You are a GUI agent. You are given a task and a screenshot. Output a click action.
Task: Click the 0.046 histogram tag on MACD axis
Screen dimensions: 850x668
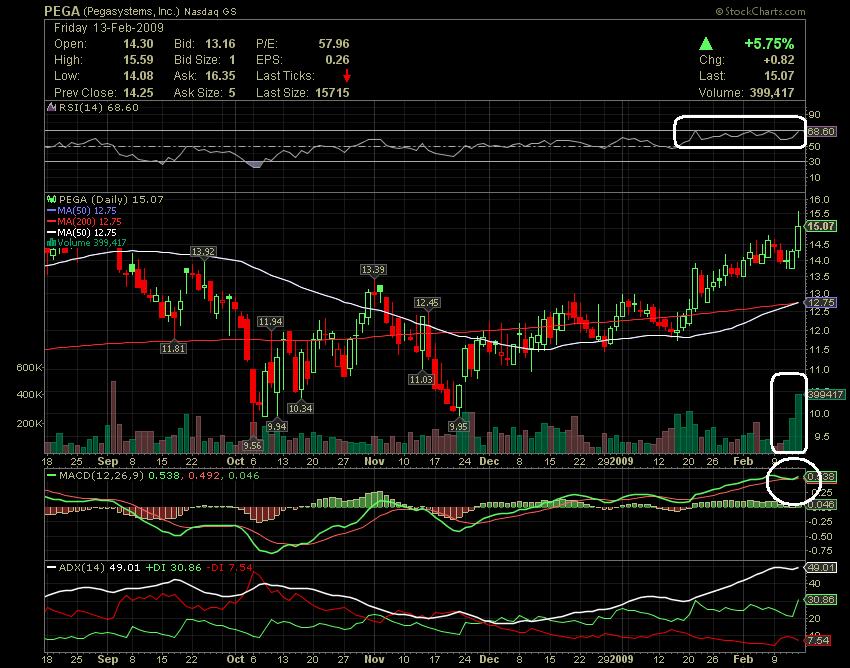pyautogui.click(x=821, y=505)
